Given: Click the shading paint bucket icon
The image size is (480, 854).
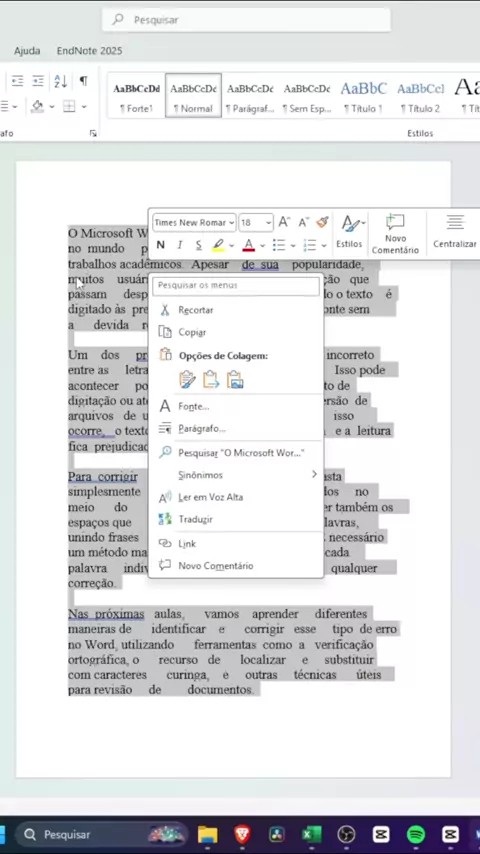Looking at the screenshot, I should (37, 106).
